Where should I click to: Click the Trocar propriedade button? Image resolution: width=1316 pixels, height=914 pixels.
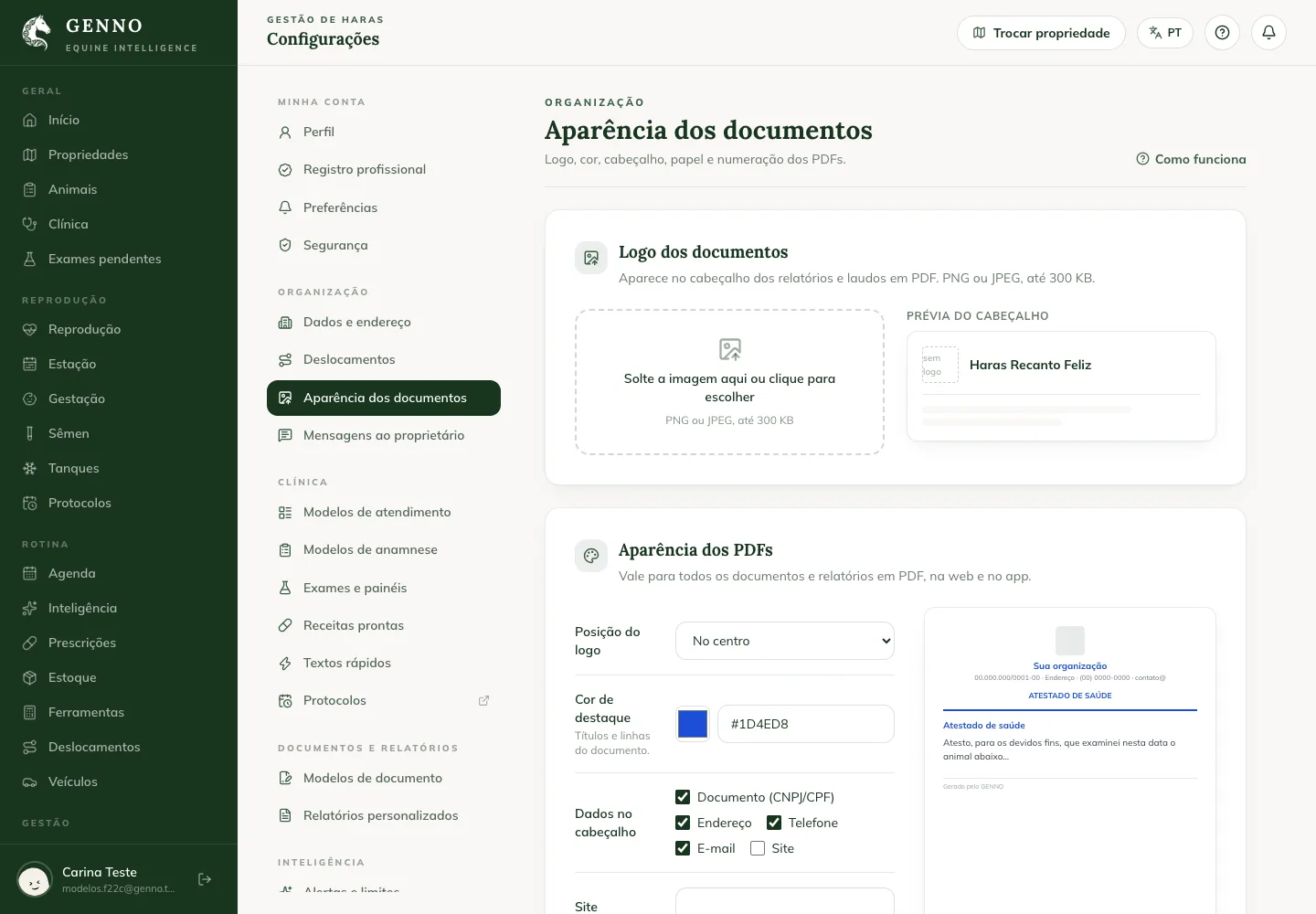(1041, 33)
